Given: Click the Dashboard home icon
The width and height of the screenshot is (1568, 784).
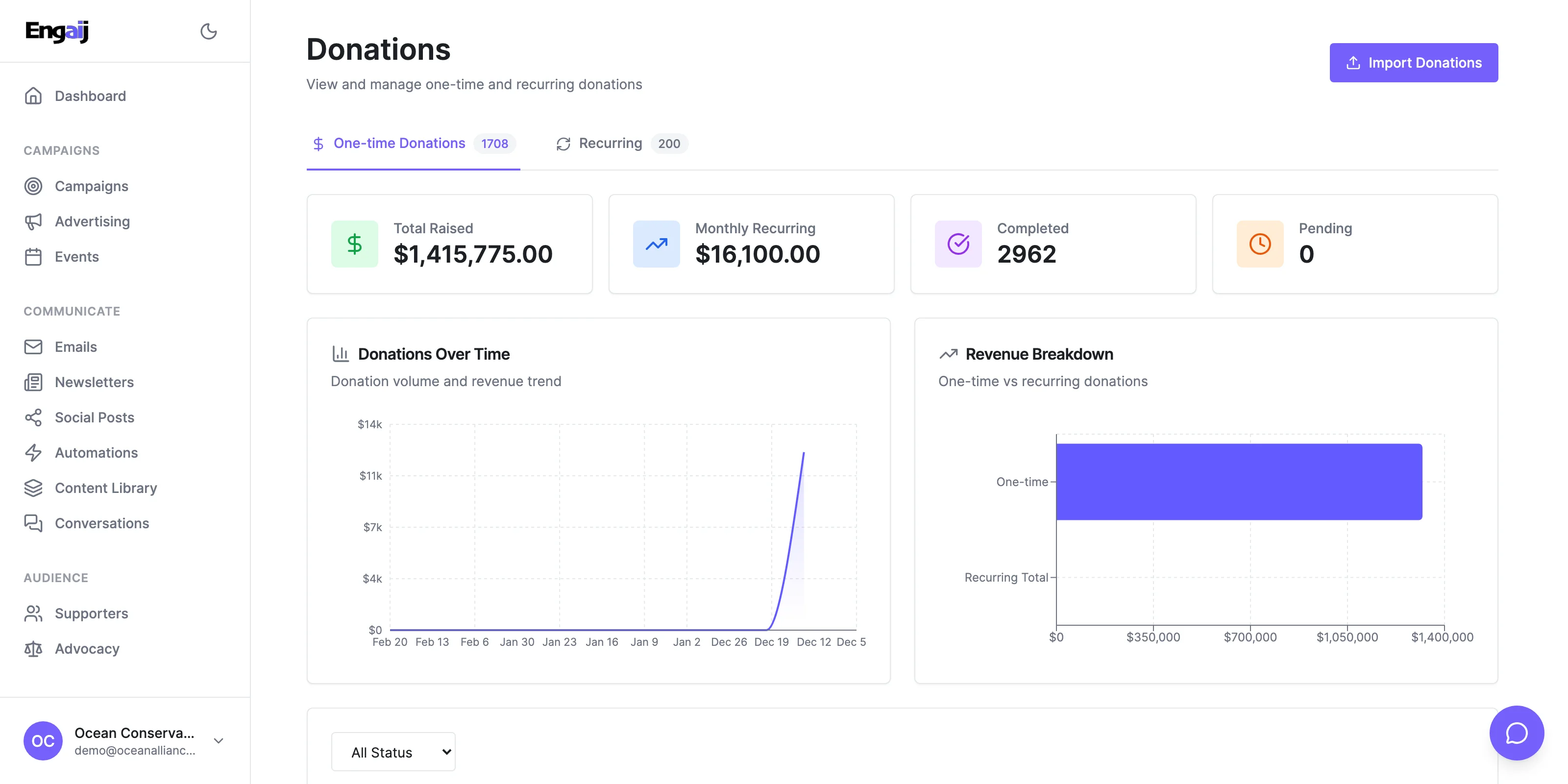Looking at the screenshot, I should coord(33,96).
